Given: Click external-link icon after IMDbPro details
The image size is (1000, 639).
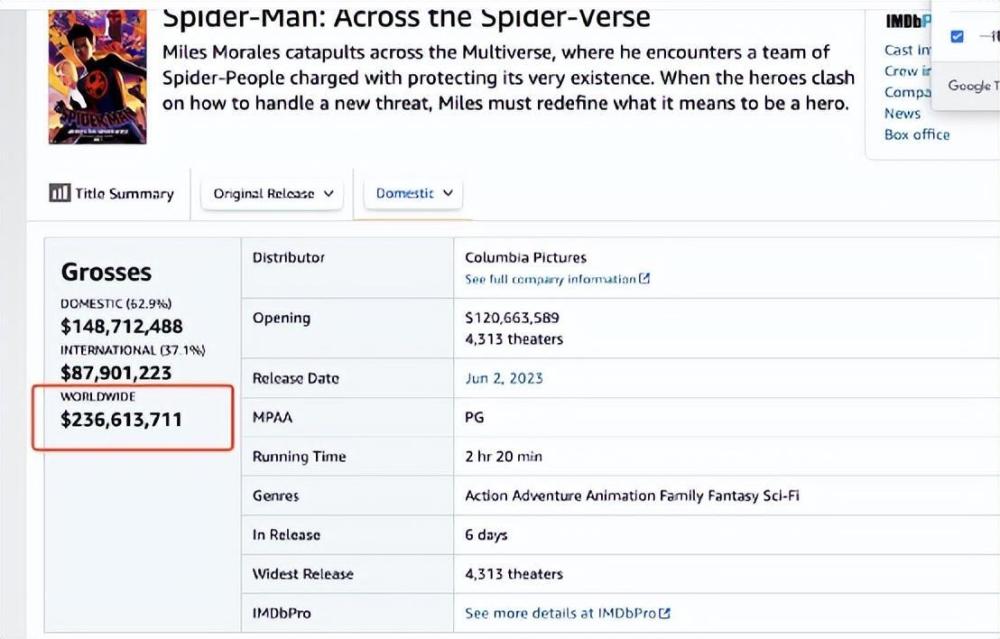Looking at the screenshot, I should point(664,613).
